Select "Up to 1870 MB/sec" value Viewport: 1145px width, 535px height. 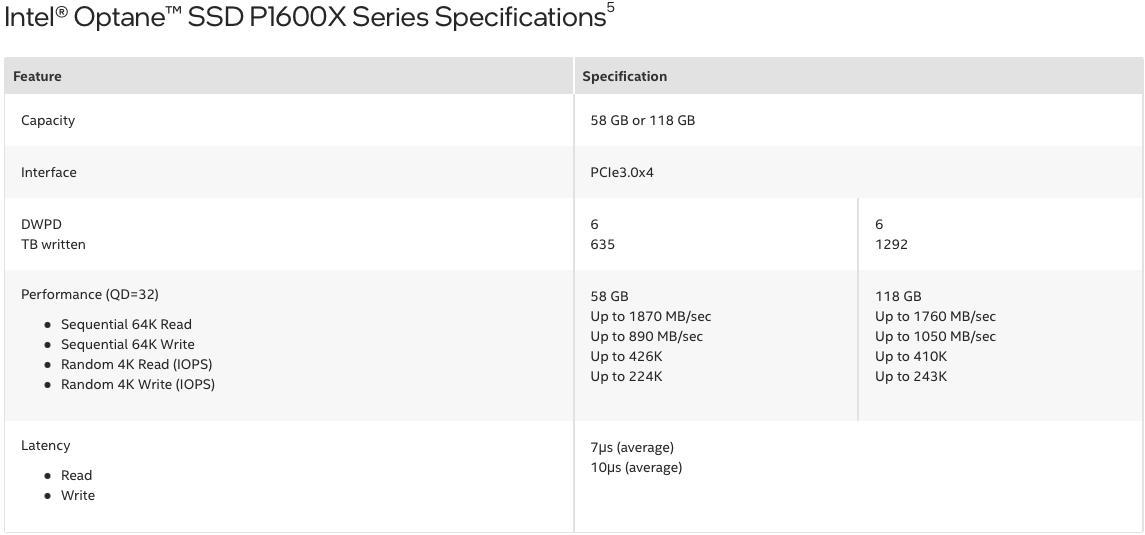651,316
